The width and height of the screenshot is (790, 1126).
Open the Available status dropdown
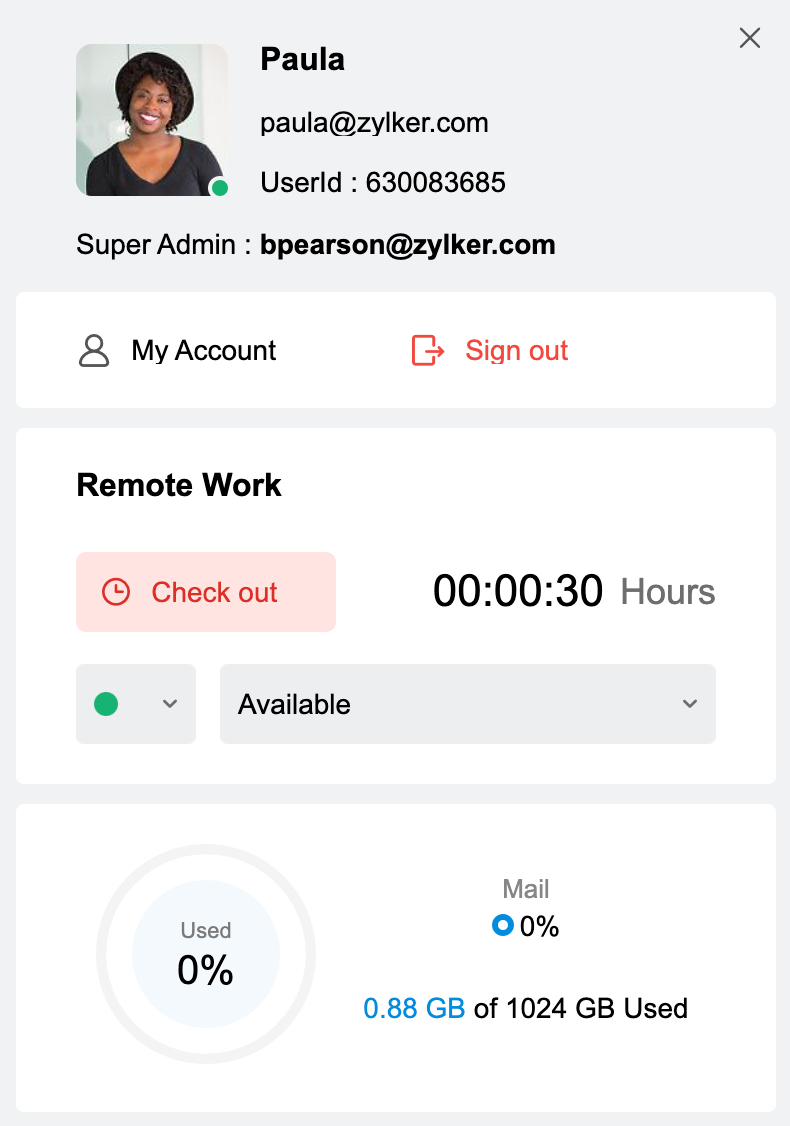point(467,704)
